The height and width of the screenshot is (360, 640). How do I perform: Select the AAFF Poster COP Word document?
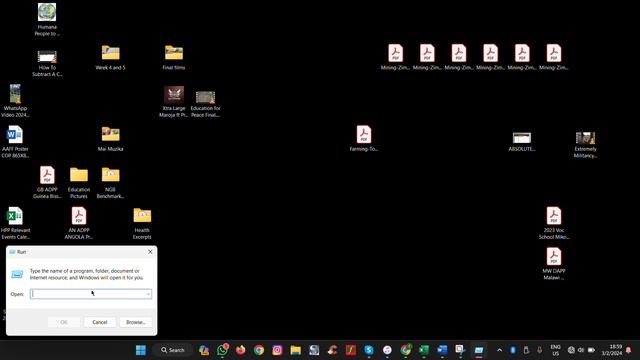click(15, 142)
